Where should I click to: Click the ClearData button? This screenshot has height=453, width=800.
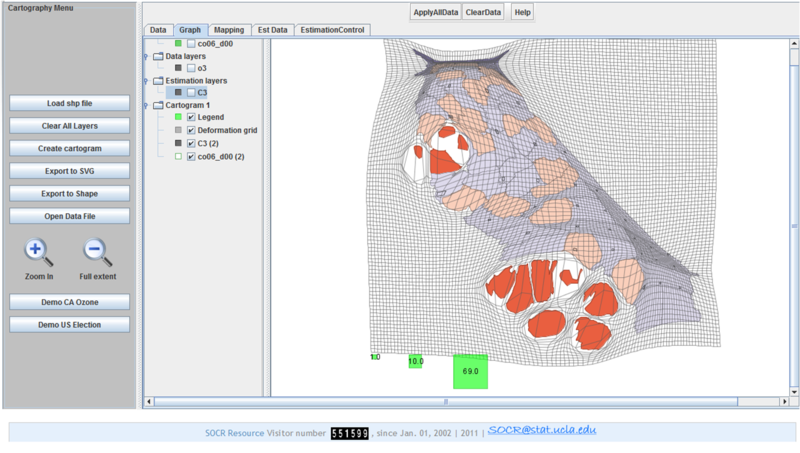click(483, 12)
